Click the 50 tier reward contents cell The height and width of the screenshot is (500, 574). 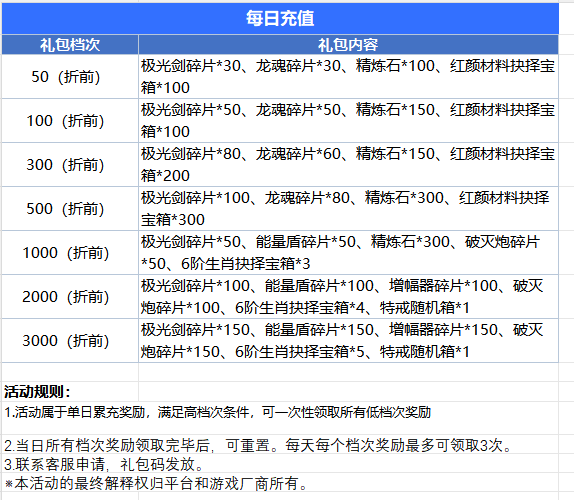(348, 77)
